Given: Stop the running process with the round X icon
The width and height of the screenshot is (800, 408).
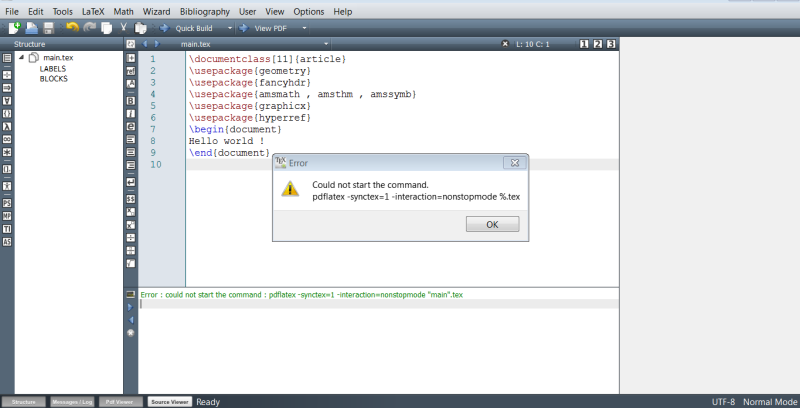Looking at the screenshot, I should tap(130, 333).
